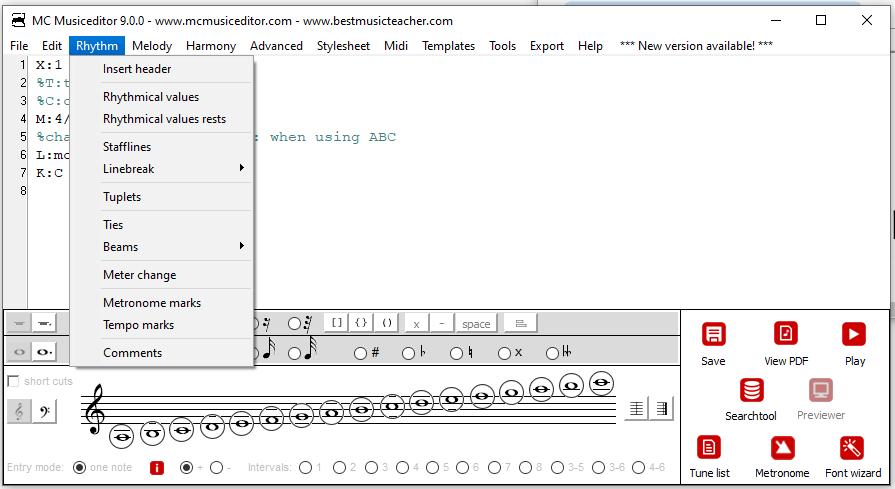The width and height of the screenshot is (895, 489).
Task: Click the highest note on the staff
Action: pyautogui.click(x=602, y=383)
